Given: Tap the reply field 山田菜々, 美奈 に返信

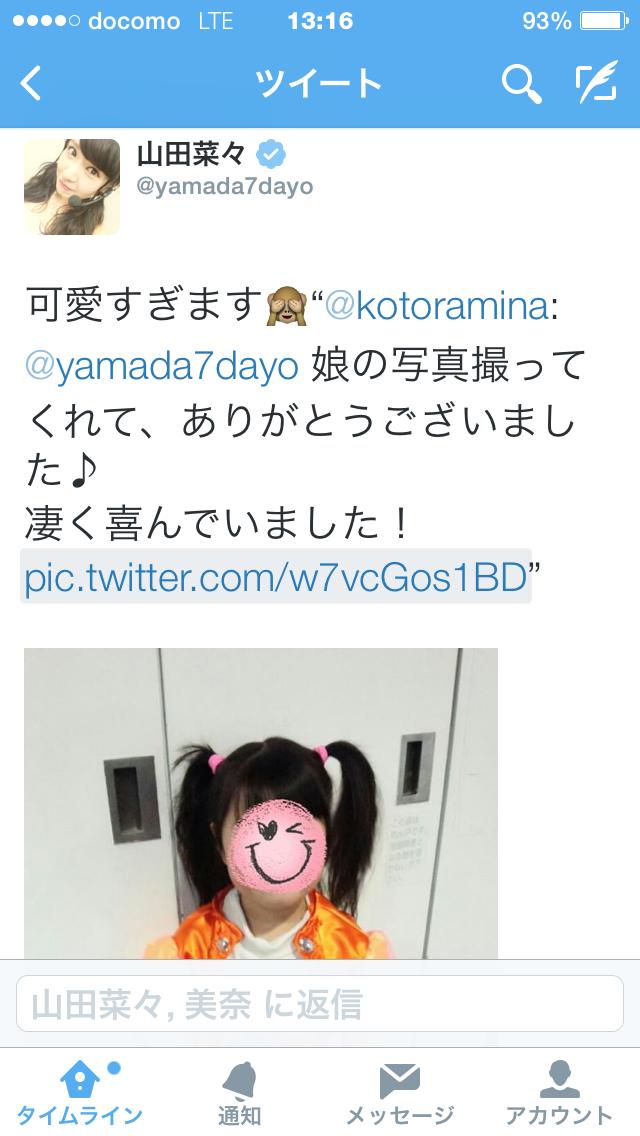Looking at the screenshot, I should pos(320,1003).
